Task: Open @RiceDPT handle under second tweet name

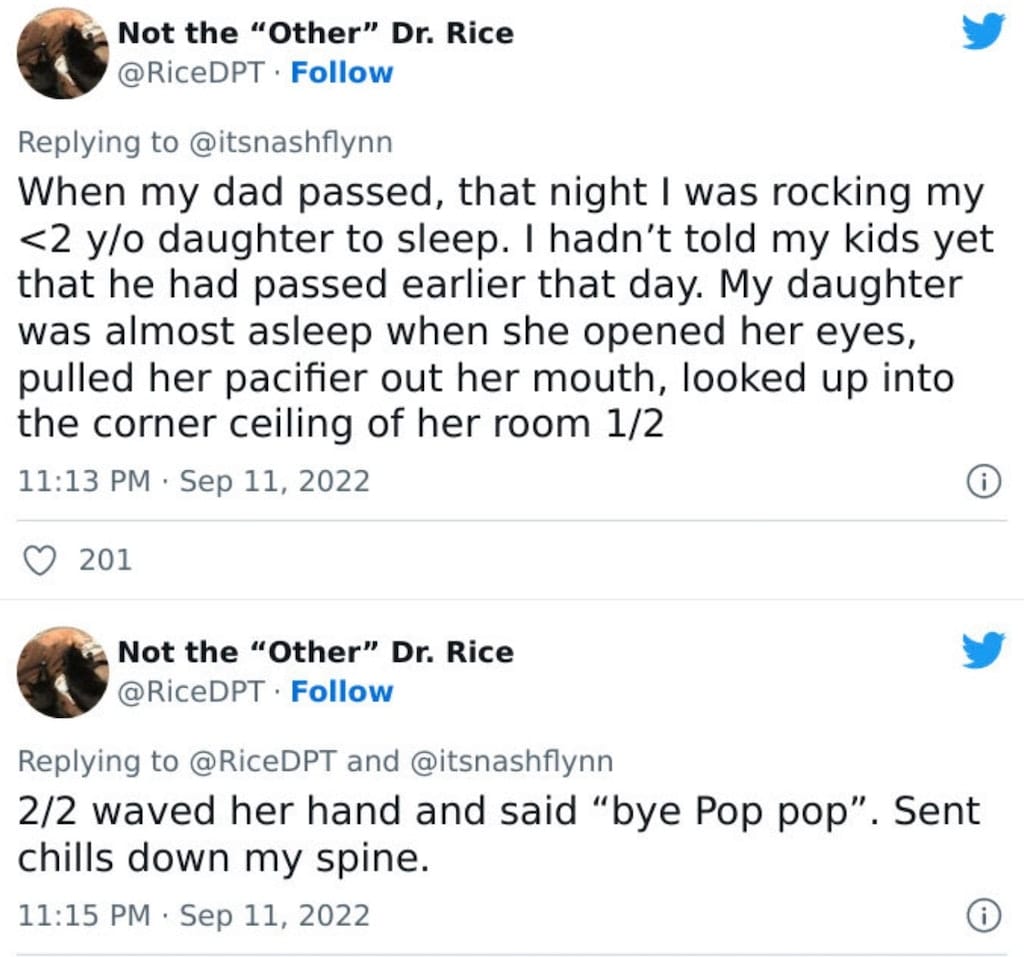Action: pyautogui.click(x=191, y=691)
